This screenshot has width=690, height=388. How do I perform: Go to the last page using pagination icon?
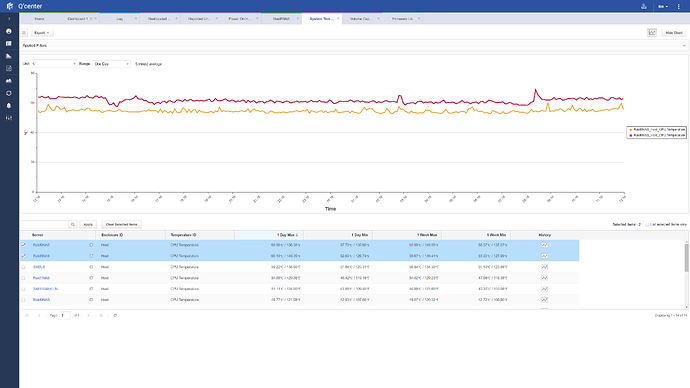click(x=101, y=315)
